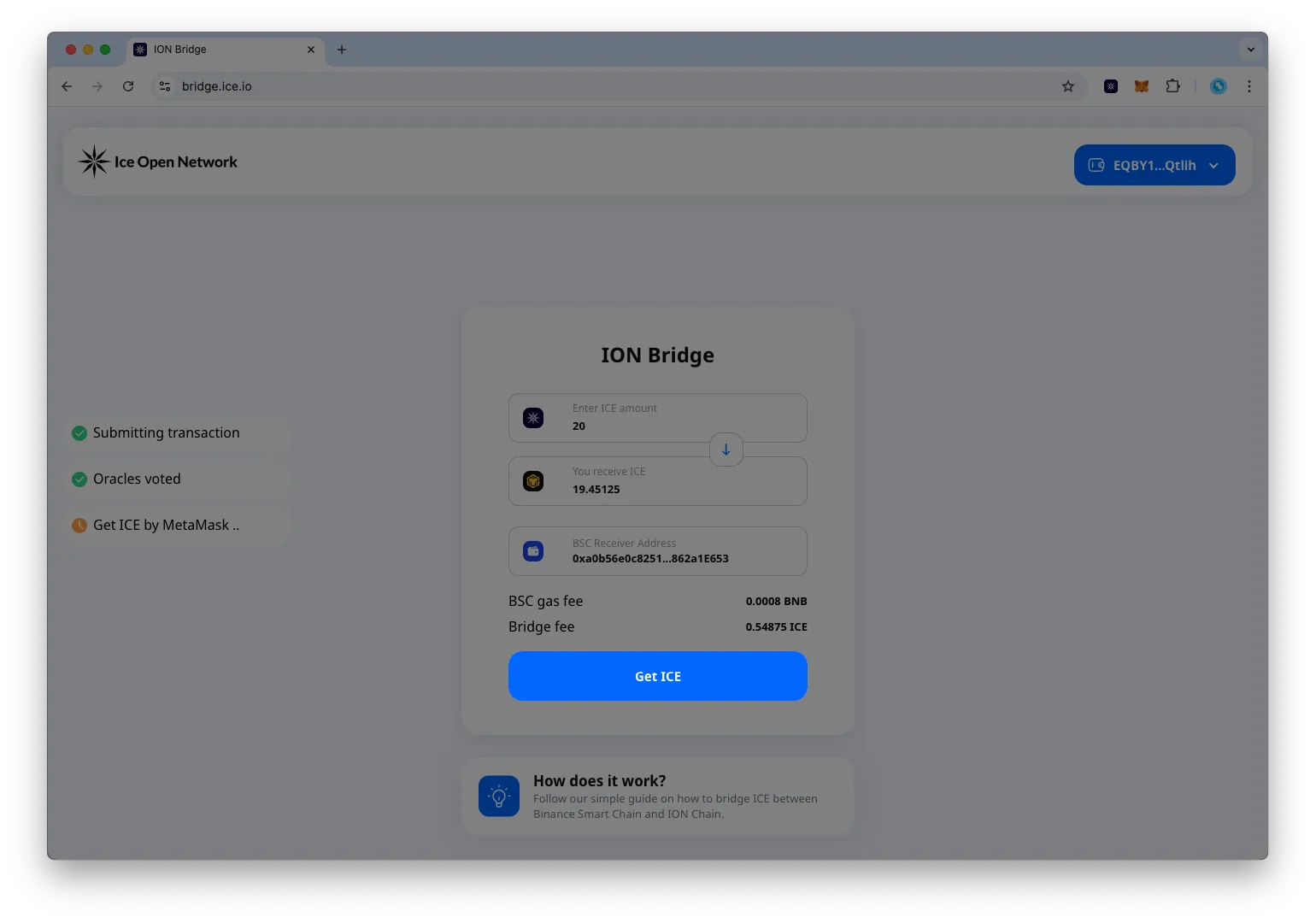Bookmark this page with the star icon
The width and height of the screenshot is (1316, 923).
(1068, 86)
